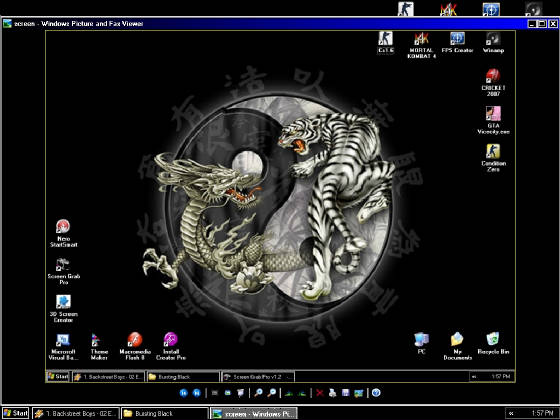
Task: Select the Actual Size view icon
Action: [x=228, y=393]
